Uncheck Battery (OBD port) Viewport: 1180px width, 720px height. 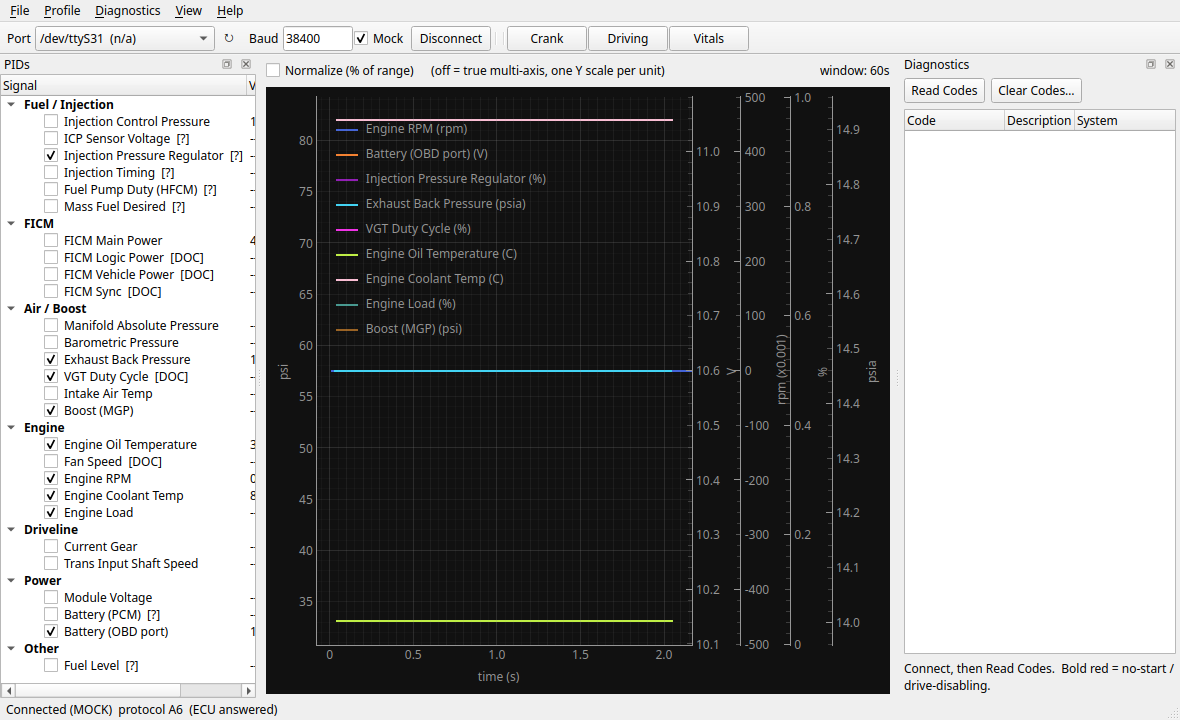[51, 631]
